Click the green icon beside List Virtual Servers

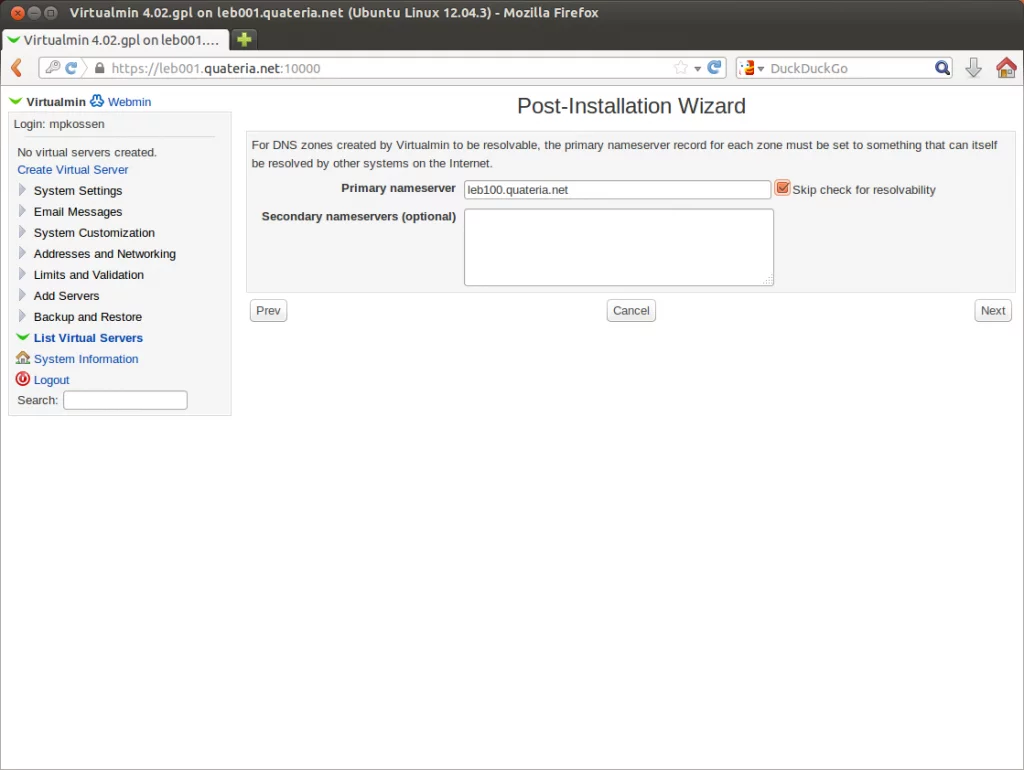click(x=23, y=337)
